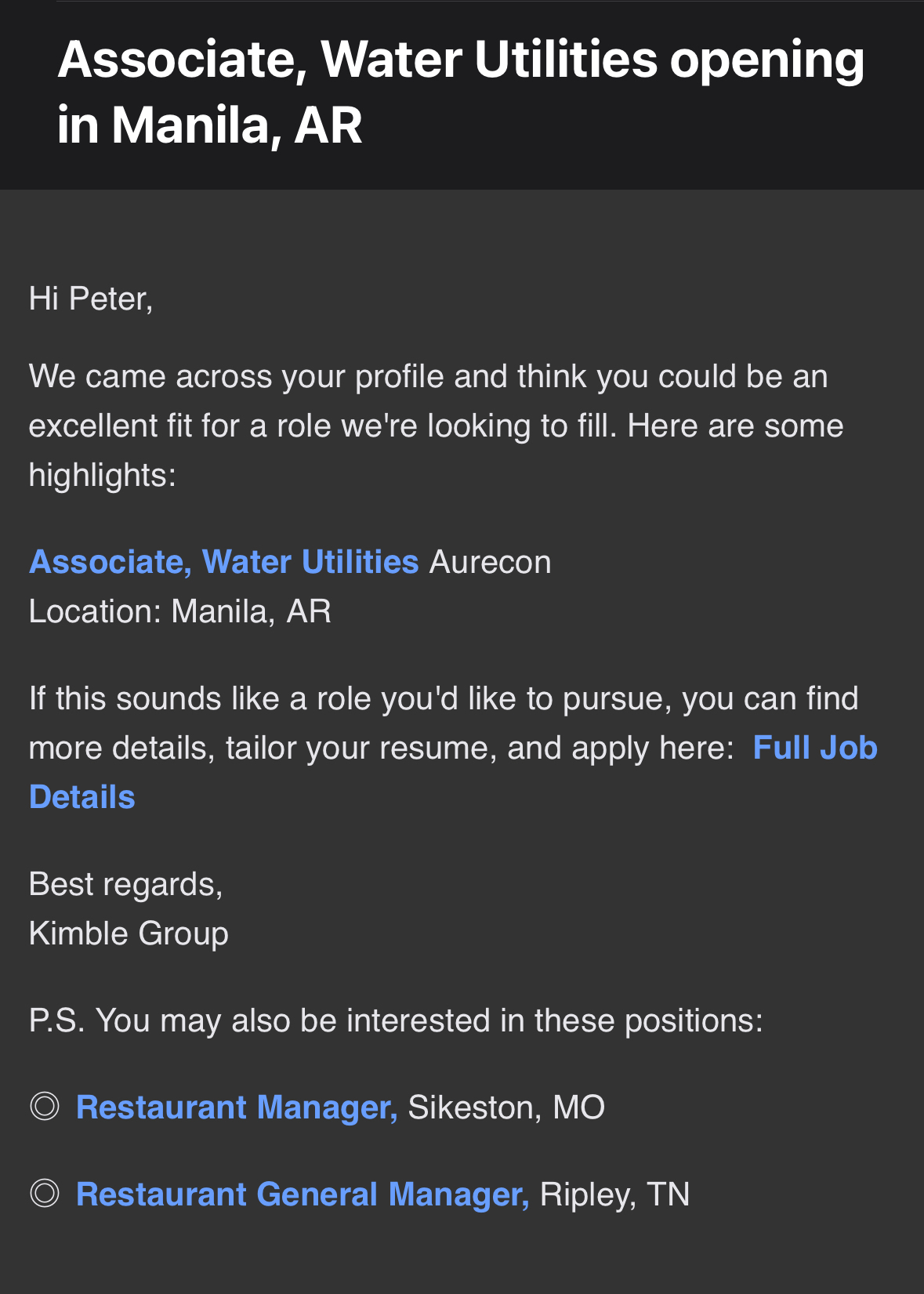Click the 'Location: Manila, AR' line
The width and height of the screenshot is (924, 1294).
tap(180, 611)
